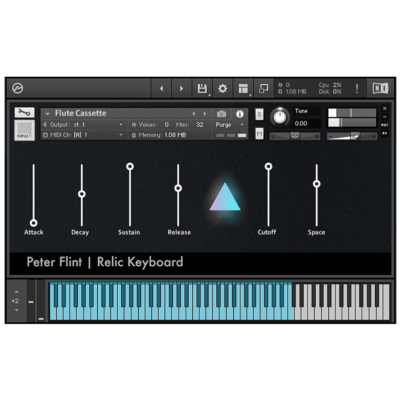The width and height of the screenshot is (400, 400).
Task: Click the Native Instruments NI logo
Action: point(380,88)
